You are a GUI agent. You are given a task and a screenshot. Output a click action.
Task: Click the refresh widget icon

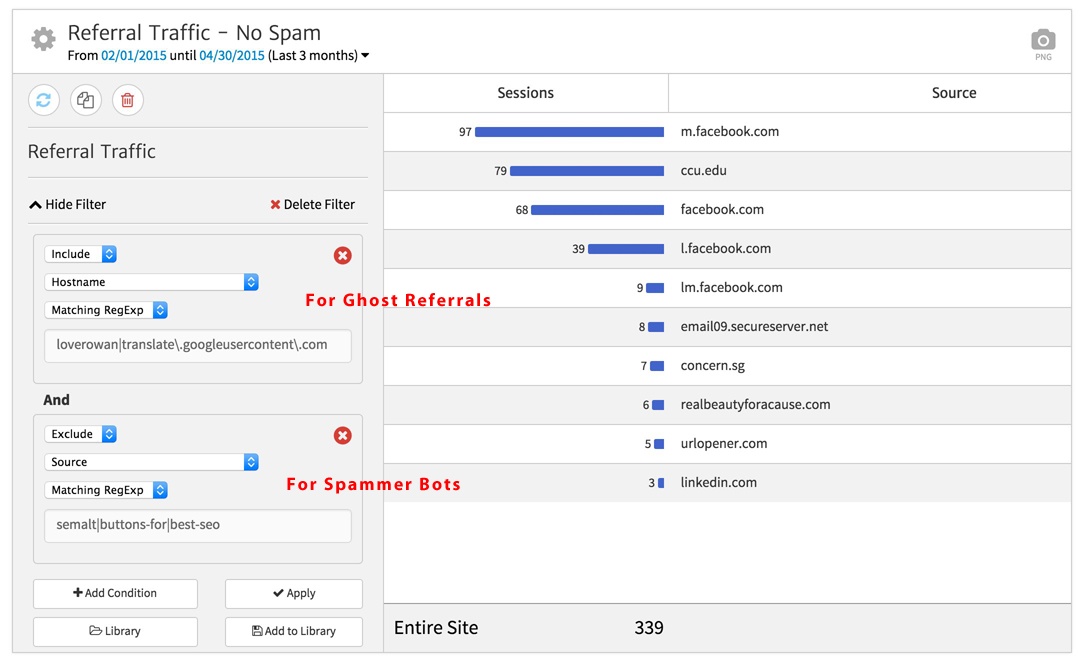point(44,100)
